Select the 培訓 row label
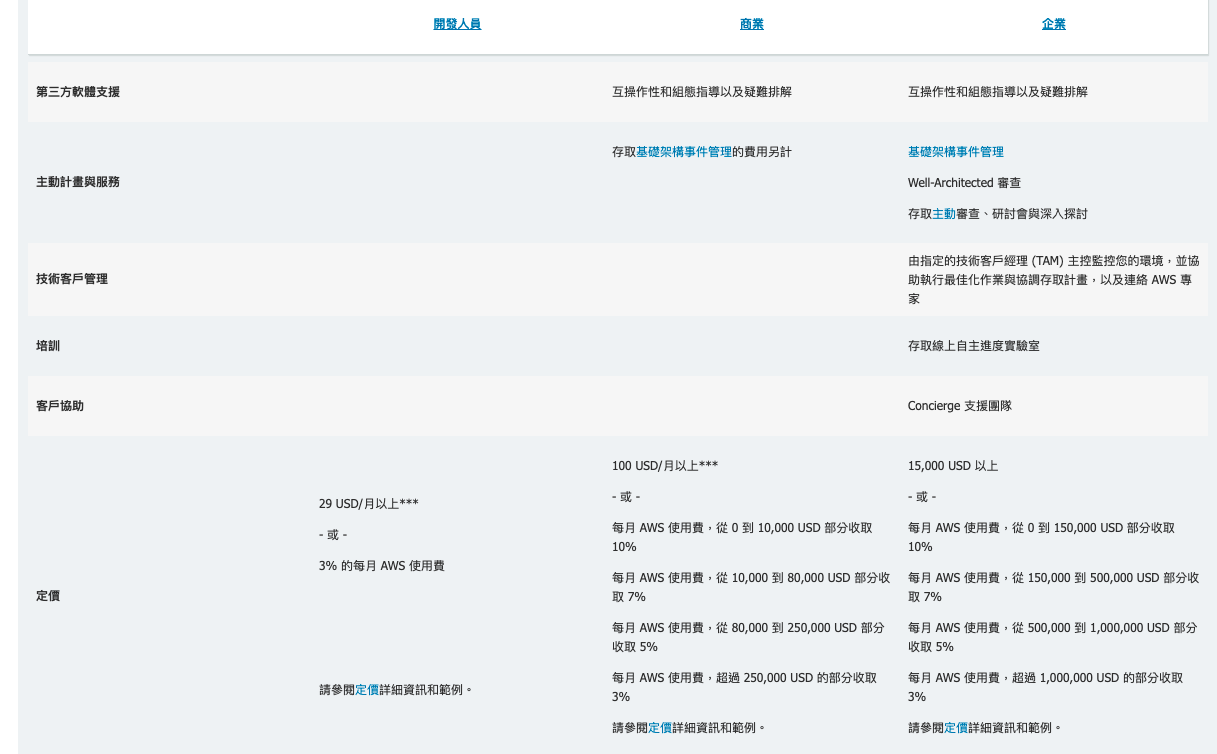The width and height of the screenshot is (1217, 754). click(48, 345)
